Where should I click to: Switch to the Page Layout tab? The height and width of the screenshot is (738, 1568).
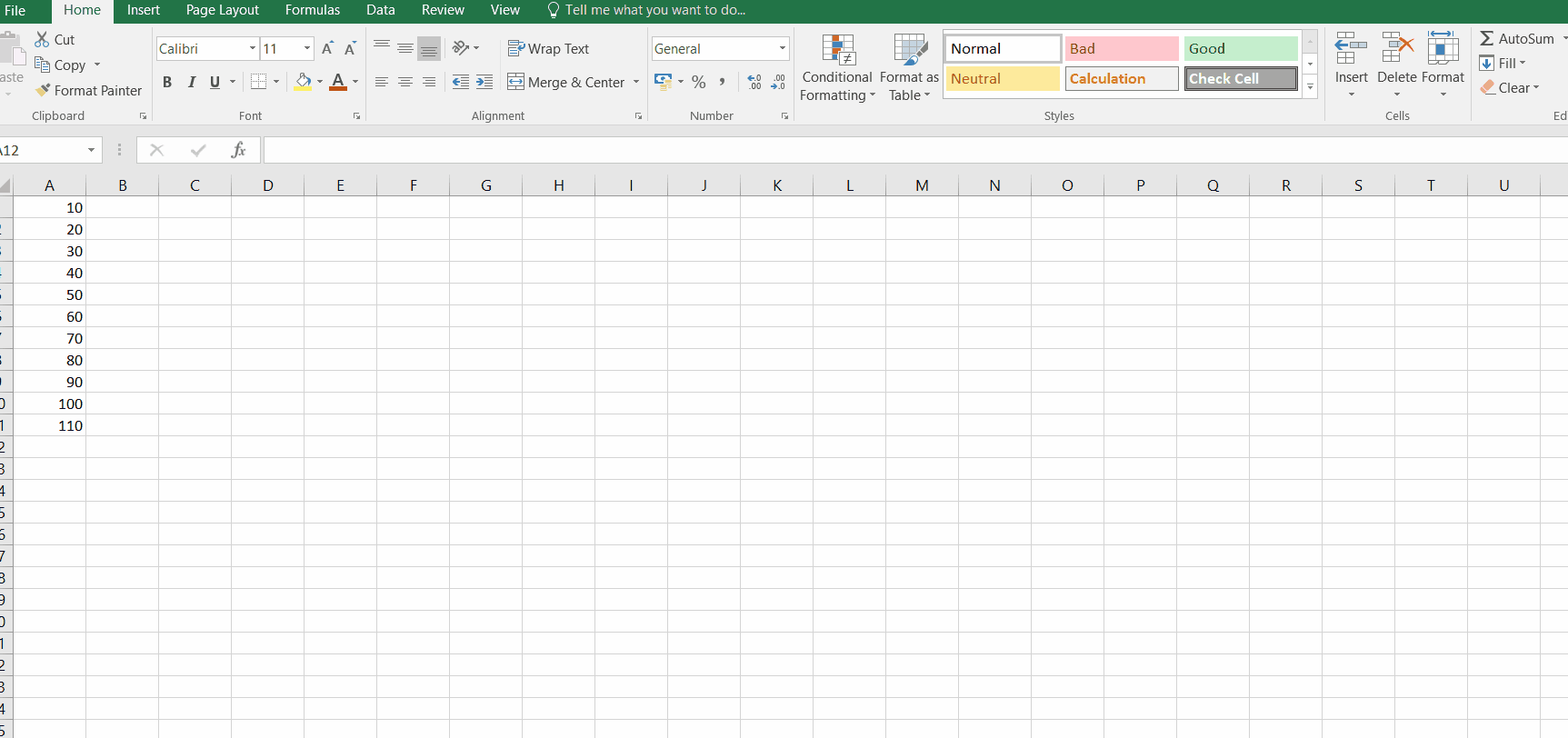pyautogui.click(x=223, y=10)
